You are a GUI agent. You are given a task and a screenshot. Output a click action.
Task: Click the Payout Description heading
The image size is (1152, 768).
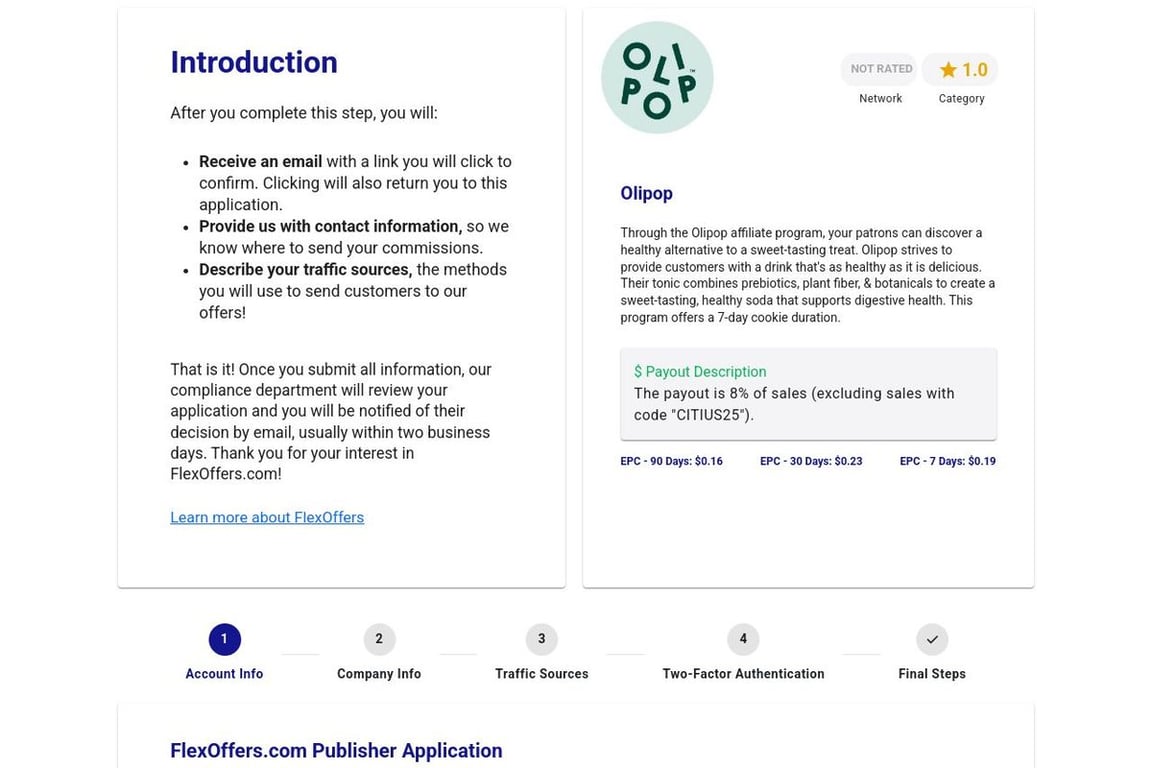click(700, 372)
